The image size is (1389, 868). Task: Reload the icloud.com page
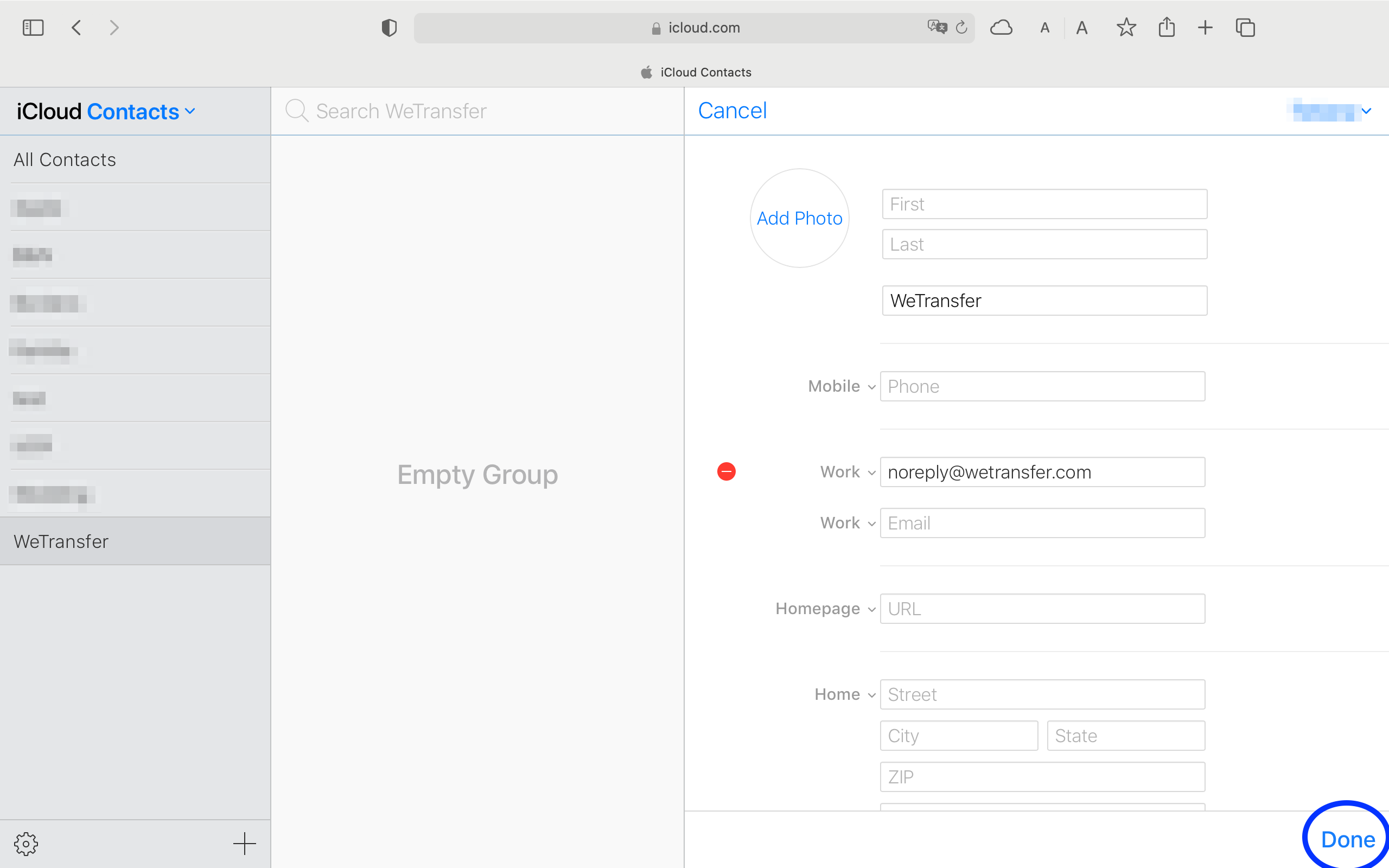click(961, 28)
